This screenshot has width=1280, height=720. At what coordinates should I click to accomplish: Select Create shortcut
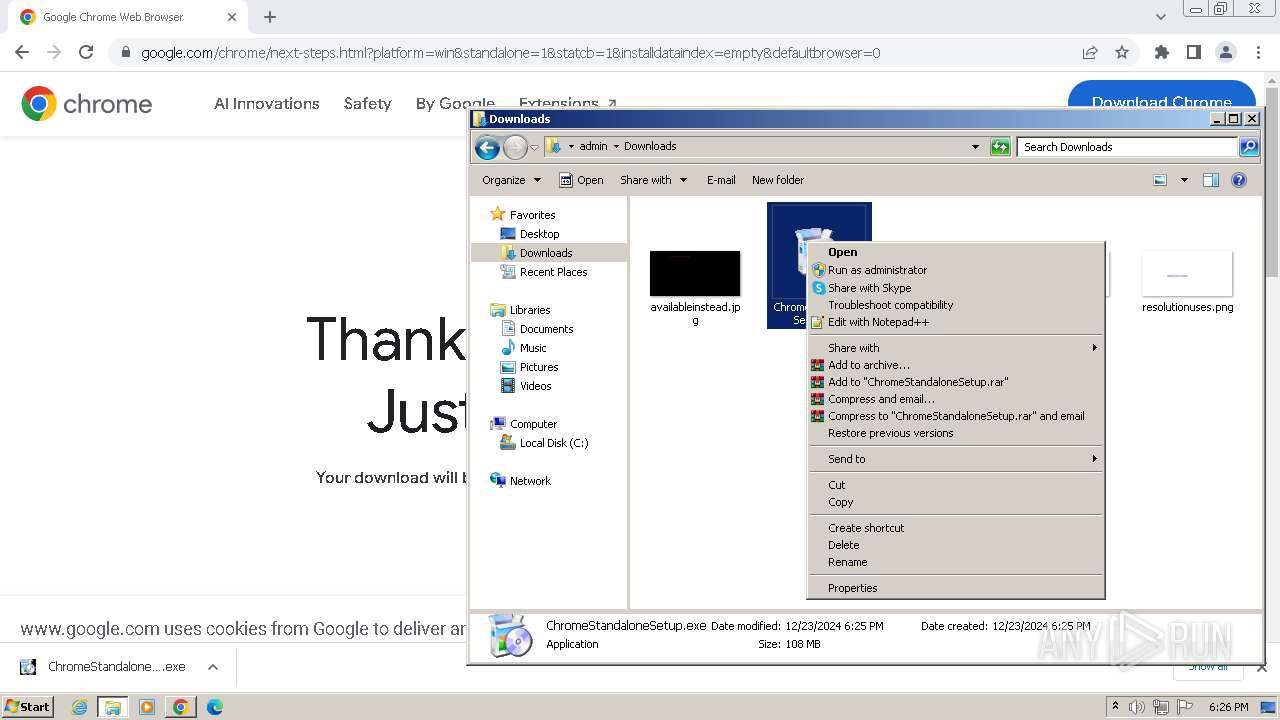click(x=956, y=528)
